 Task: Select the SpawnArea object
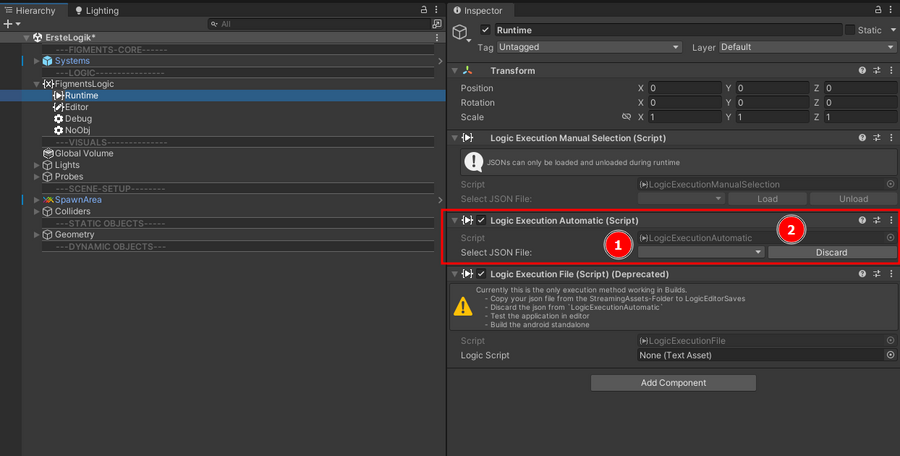(x=78, y=200)
